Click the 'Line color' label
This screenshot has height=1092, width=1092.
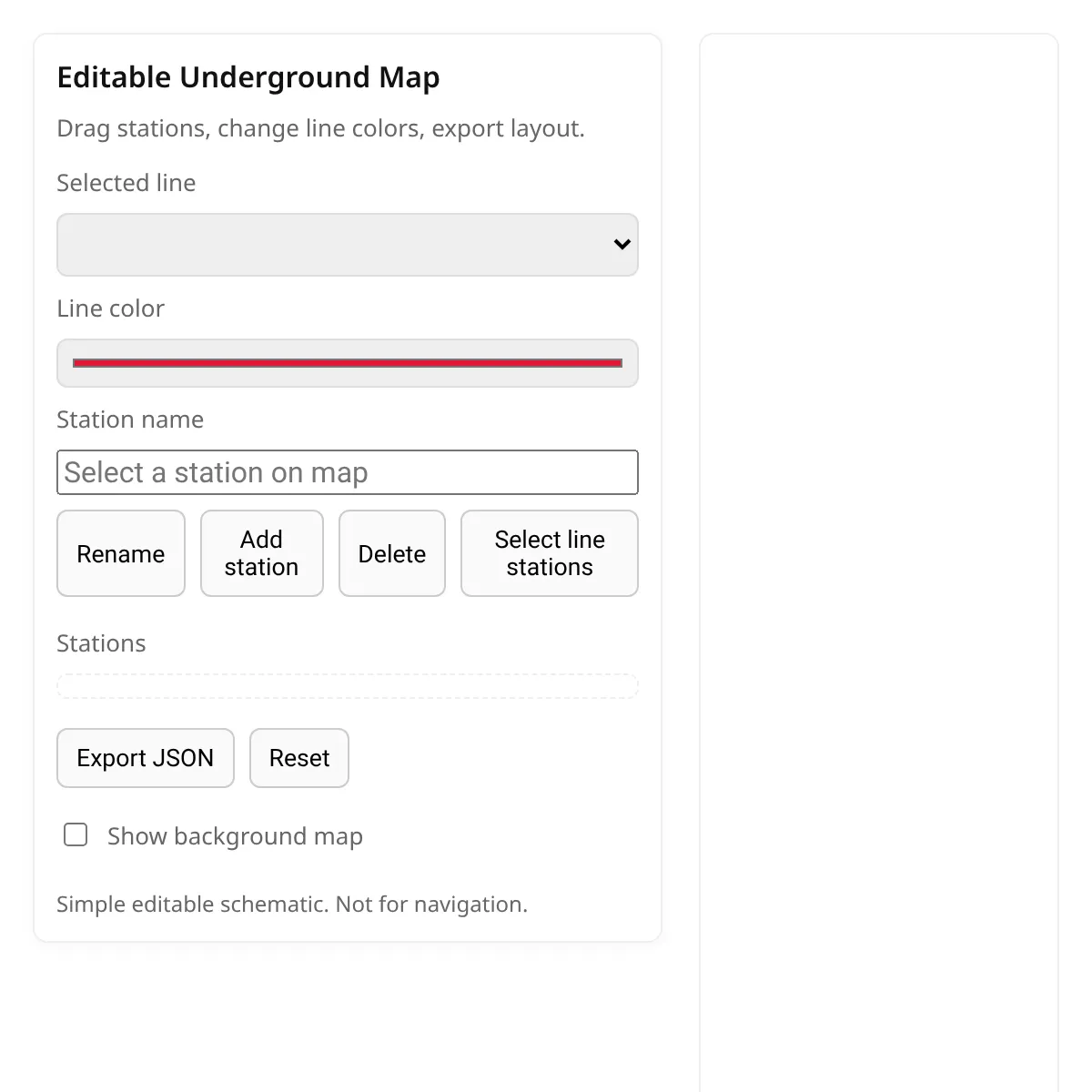[x=111, y=308]
